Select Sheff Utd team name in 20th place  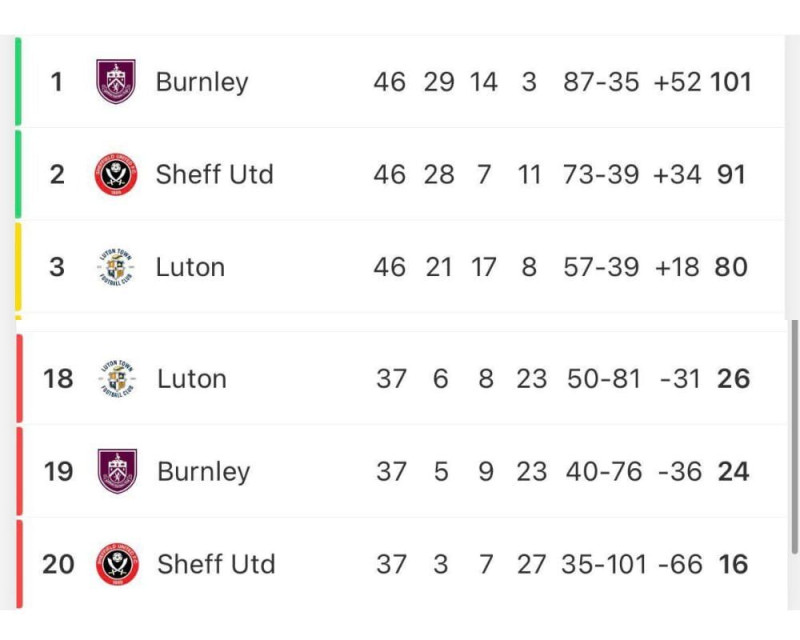click(x=216, y=564)
